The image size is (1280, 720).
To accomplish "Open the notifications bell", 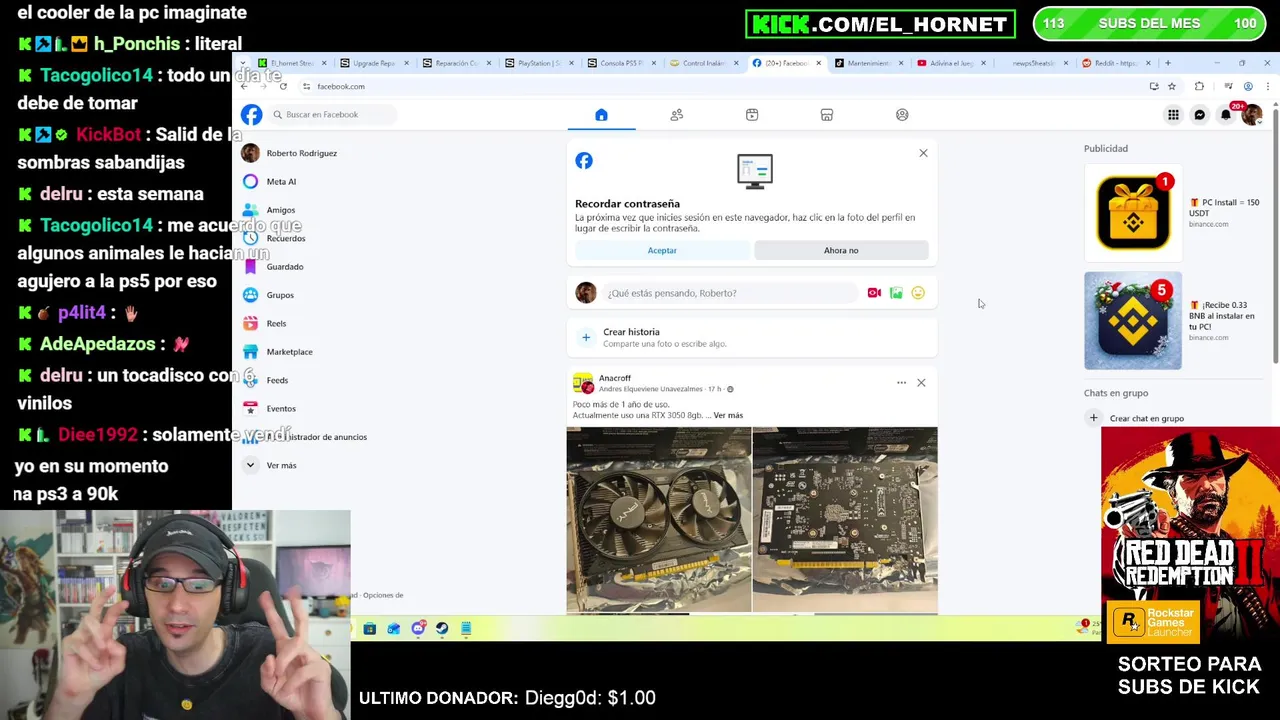I will [x=1226, y=115].
